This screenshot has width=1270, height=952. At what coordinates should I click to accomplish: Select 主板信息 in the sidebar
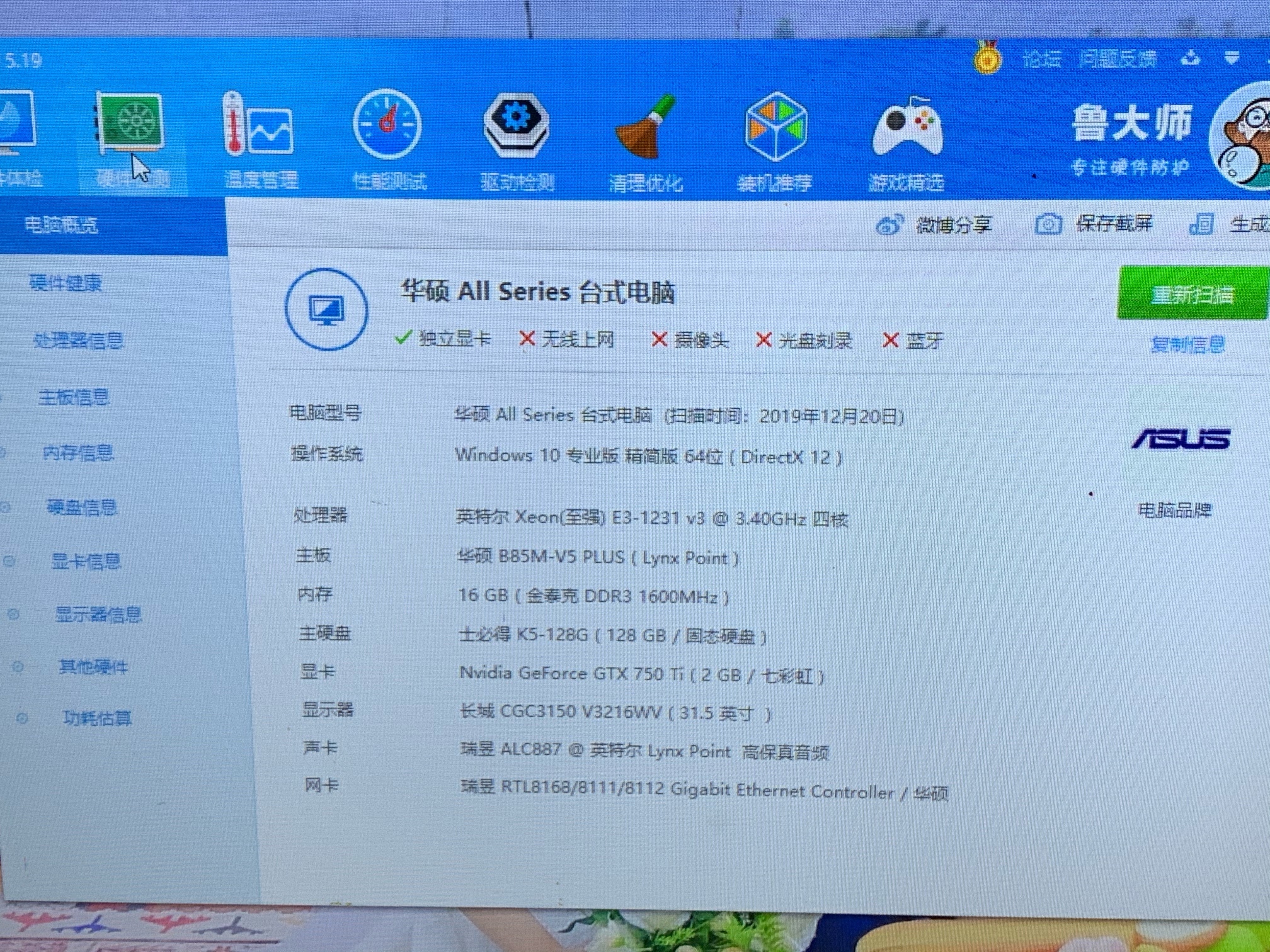click(74, 397)
